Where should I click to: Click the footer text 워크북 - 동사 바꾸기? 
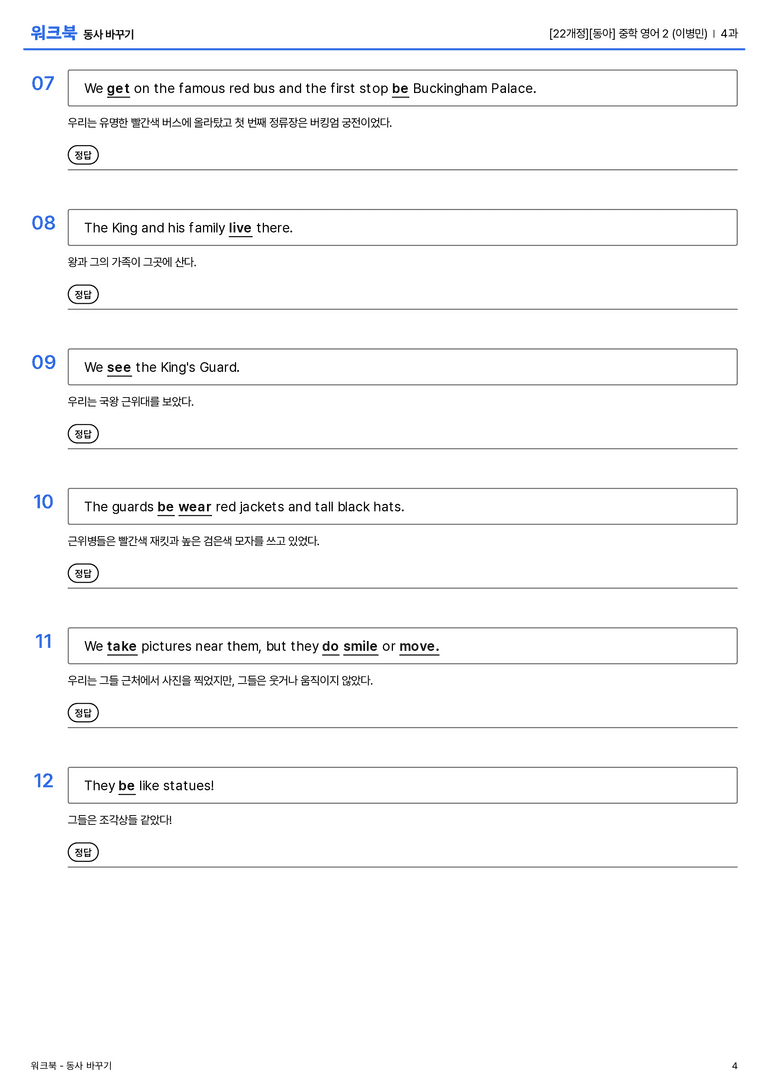tap(71, 1066)
